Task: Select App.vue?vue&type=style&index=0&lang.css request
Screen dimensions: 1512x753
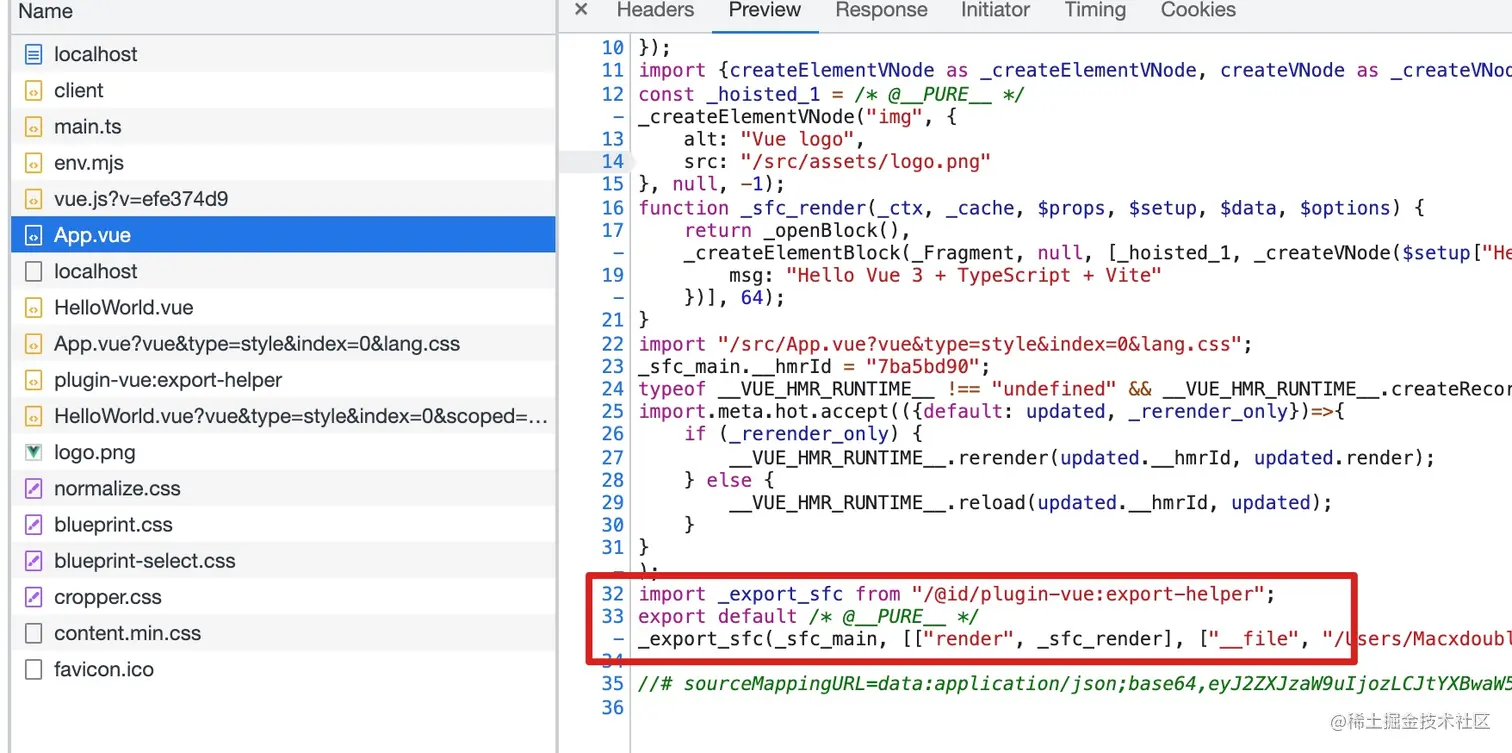Action: click(283, 344)
